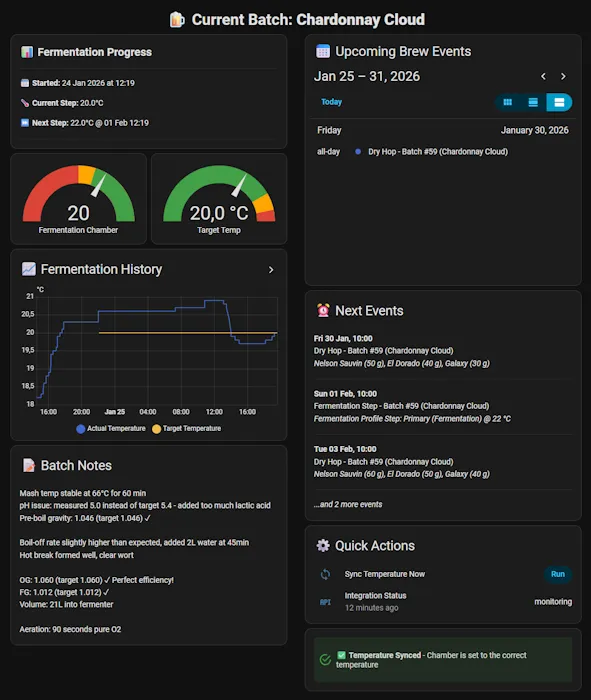This screenshot has height=700, width=591.
Task: Click the Fermentation Progress chart icon
Action: pyautogui.click(x=27, y=52)
